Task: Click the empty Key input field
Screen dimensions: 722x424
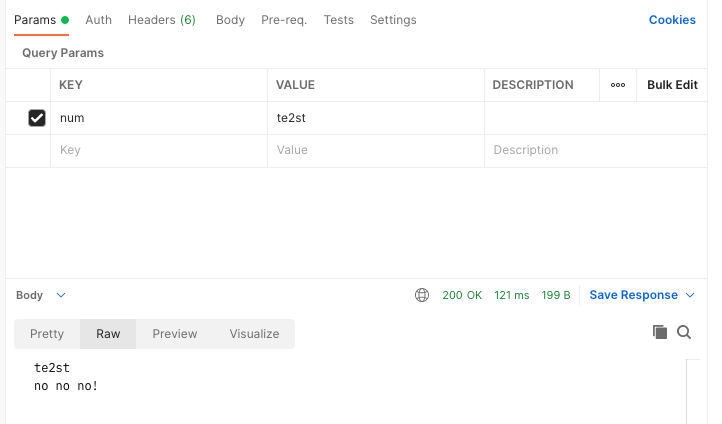Action: point(158,150)
